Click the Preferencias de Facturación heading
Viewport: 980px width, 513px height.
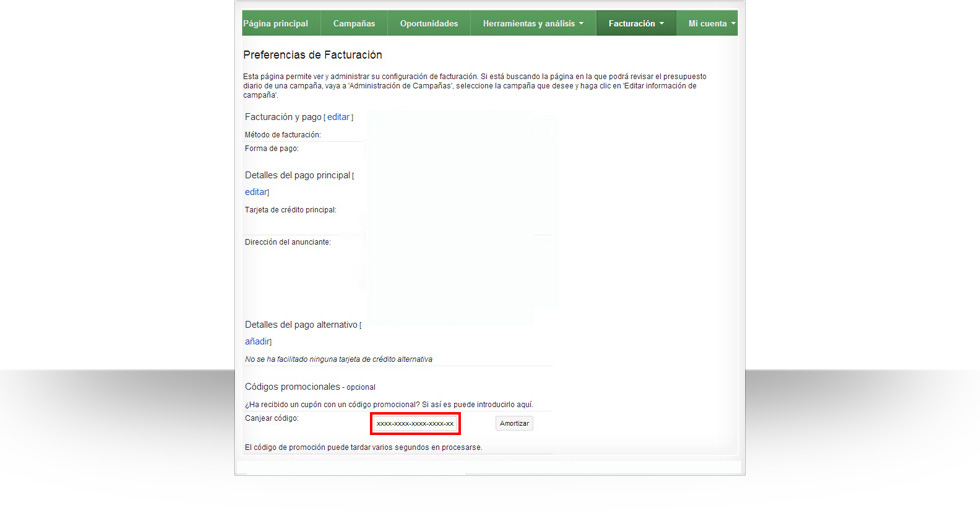tap(312, 55)
